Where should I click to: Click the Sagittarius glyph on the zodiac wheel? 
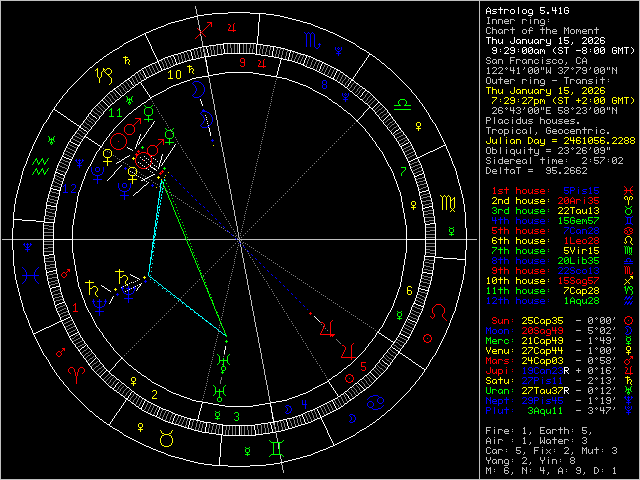point(204,30)
